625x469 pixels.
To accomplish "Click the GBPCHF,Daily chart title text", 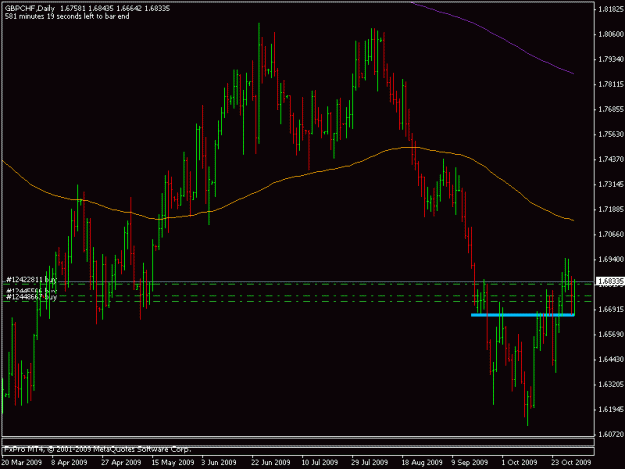I will (30, 8).
